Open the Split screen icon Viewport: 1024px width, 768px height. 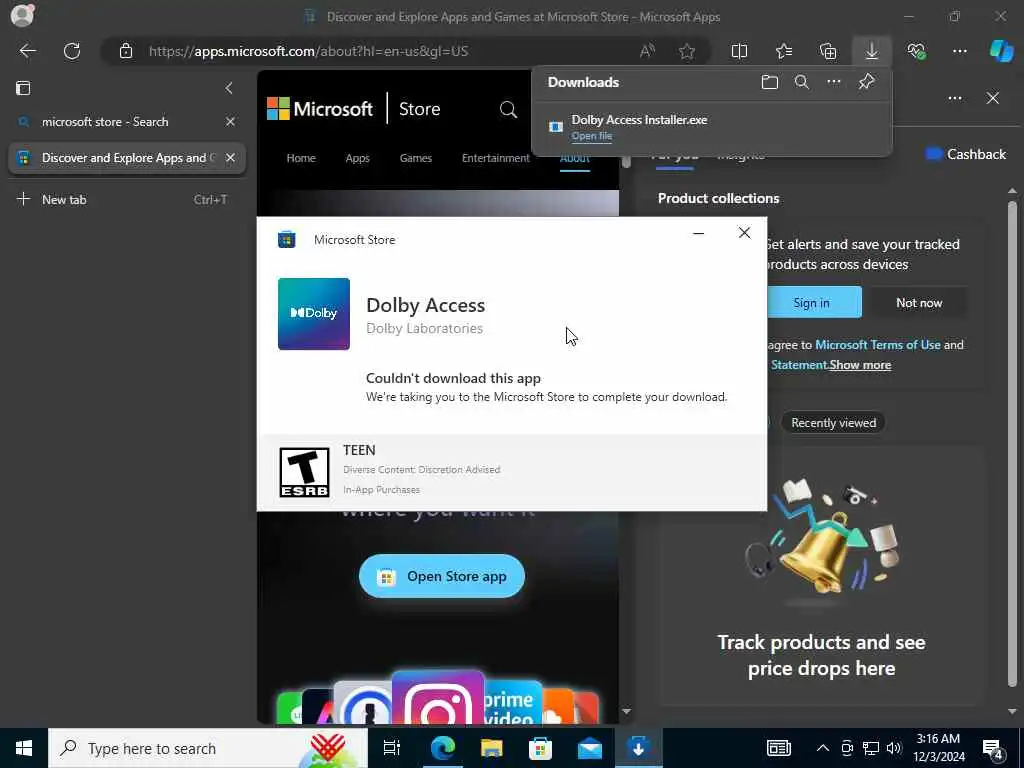click(739, 51)
